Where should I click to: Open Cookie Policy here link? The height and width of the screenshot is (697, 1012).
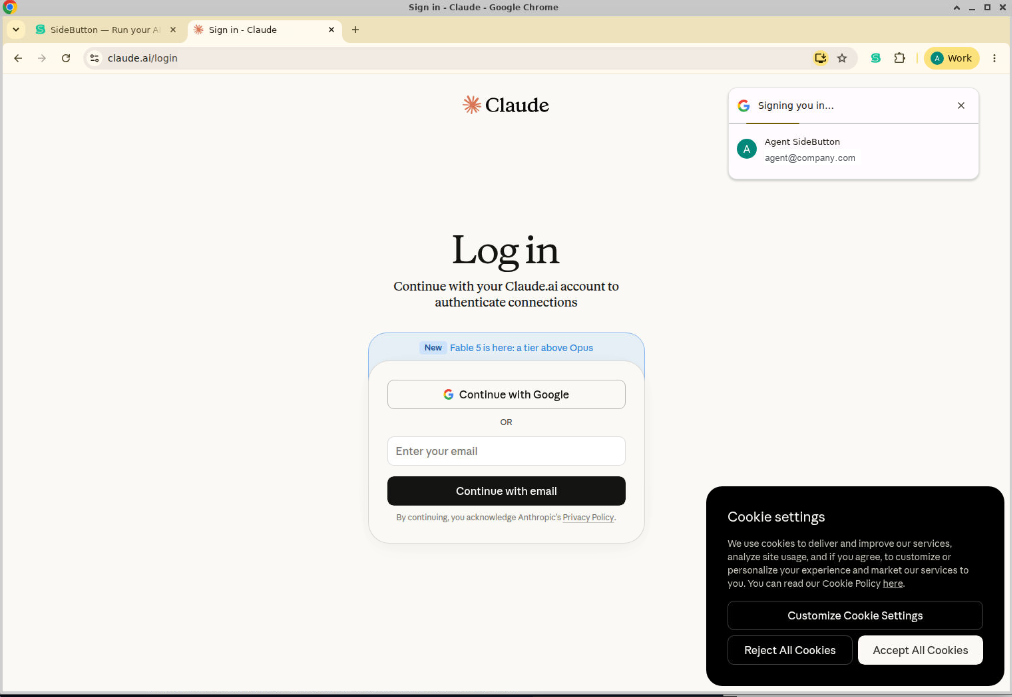tap(893, 583)
